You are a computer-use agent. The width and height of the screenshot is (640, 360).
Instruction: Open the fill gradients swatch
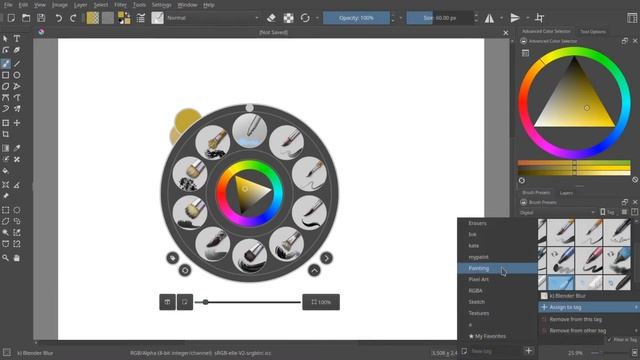click(x=93, y=18)
